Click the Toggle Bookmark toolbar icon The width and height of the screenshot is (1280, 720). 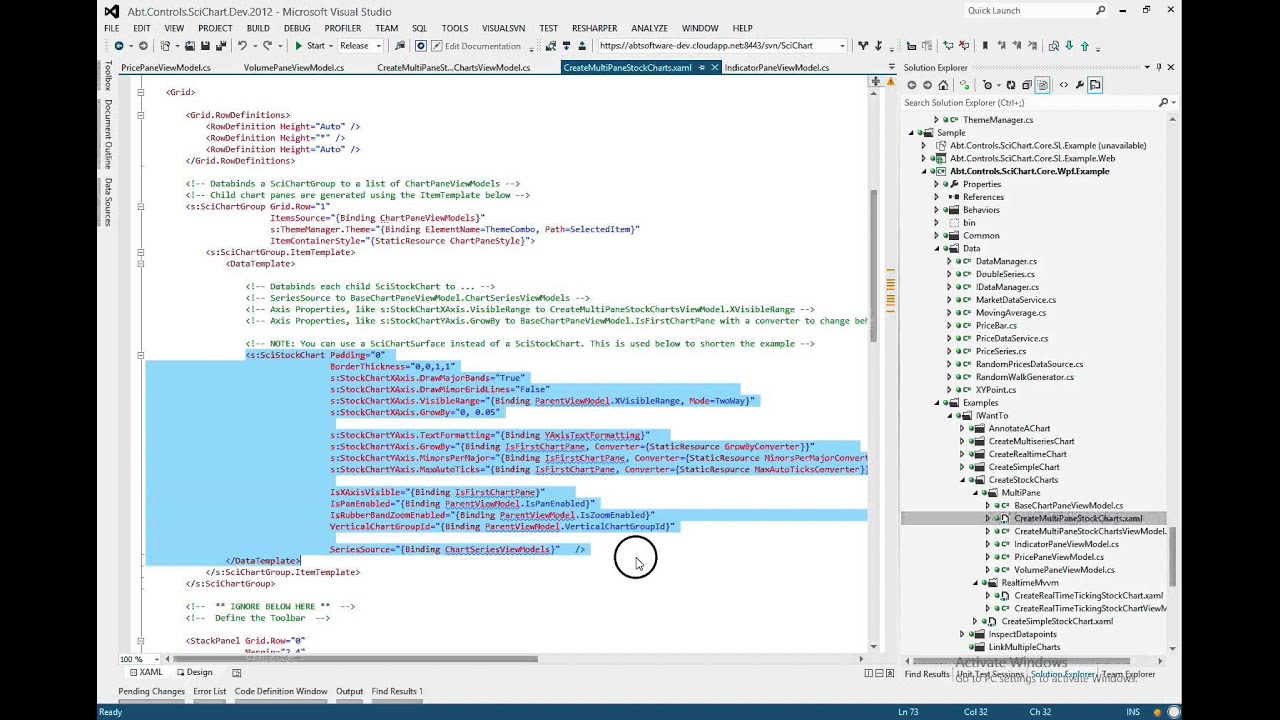[x=985, y=46]
